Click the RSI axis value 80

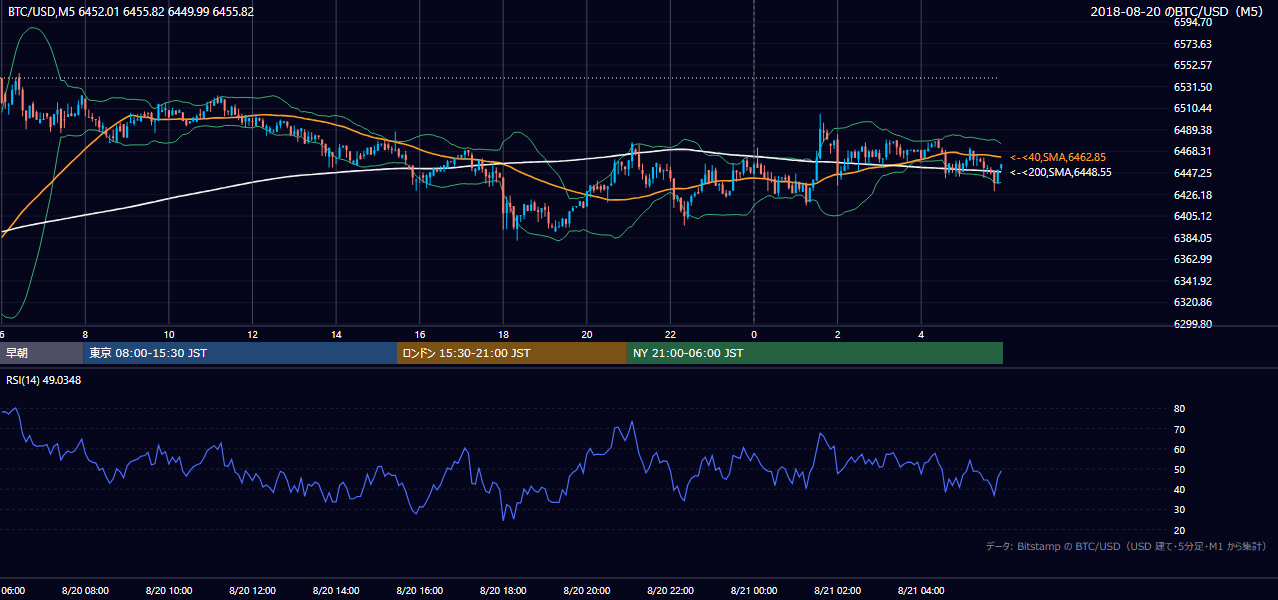pos(1179,409)
